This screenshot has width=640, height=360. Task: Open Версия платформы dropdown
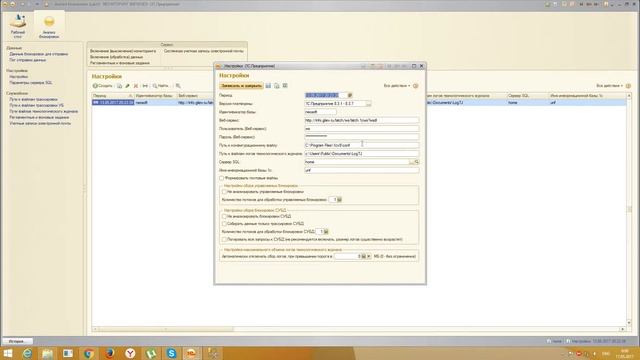pos(368,104)
